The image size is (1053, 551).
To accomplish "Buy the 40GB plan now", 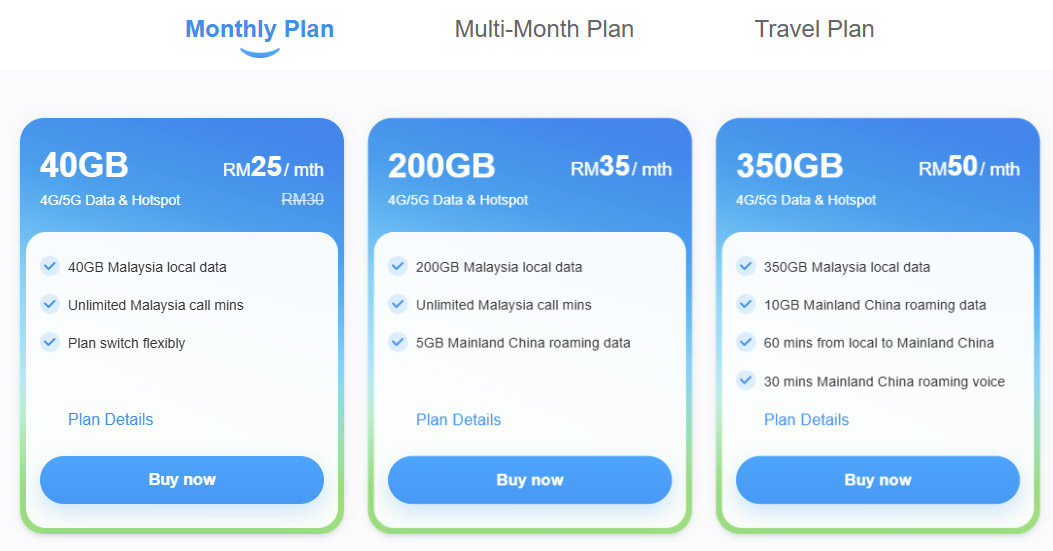I will (x=182, y=480).
